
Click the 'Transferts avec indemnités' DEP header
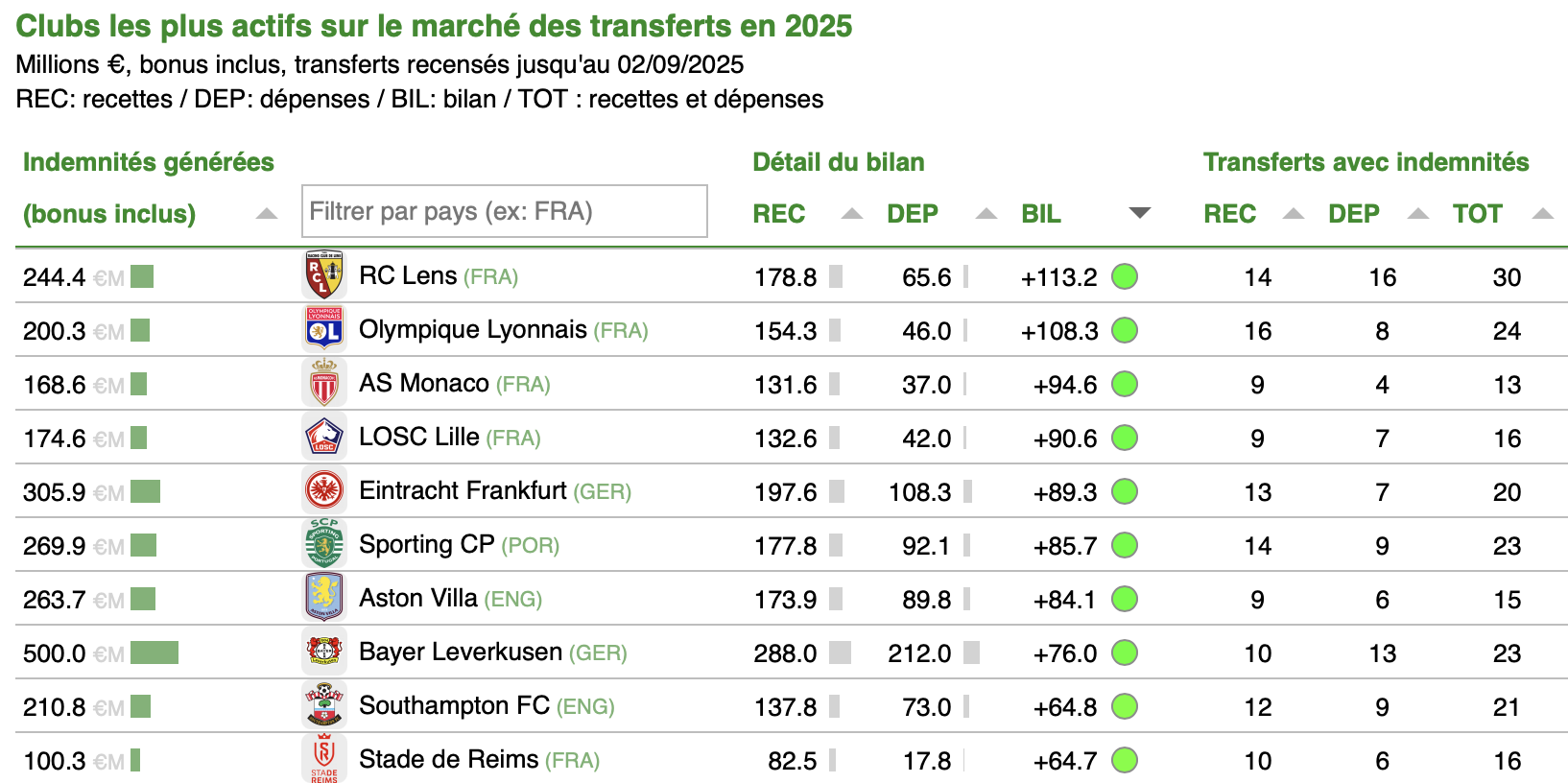pos(1353,214)
